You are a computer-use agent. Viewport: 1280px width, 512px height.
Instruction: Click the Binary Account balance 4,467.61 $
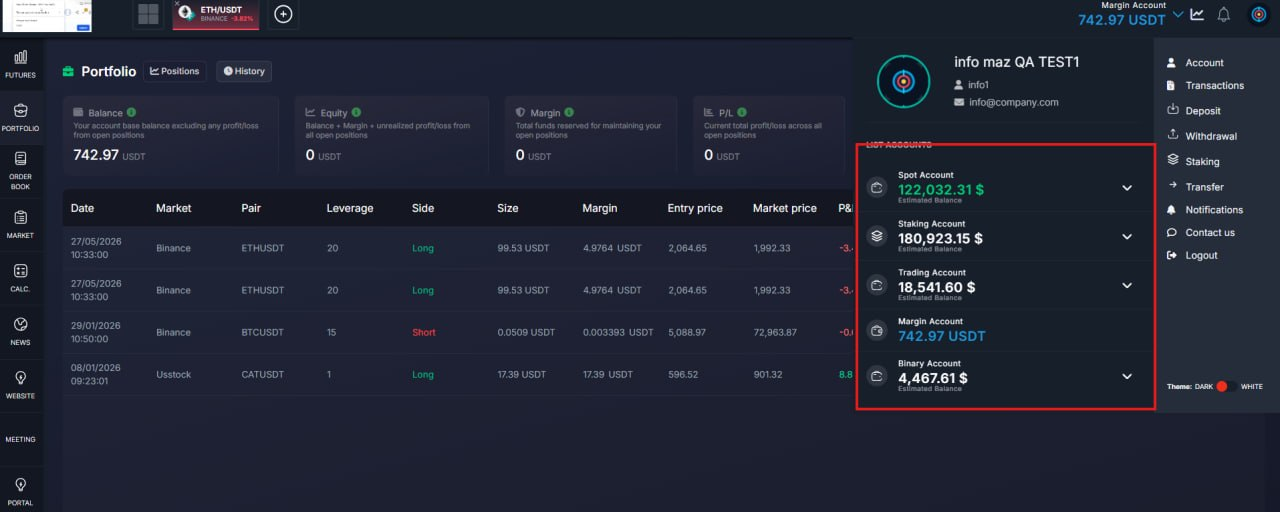click(933, 378)
